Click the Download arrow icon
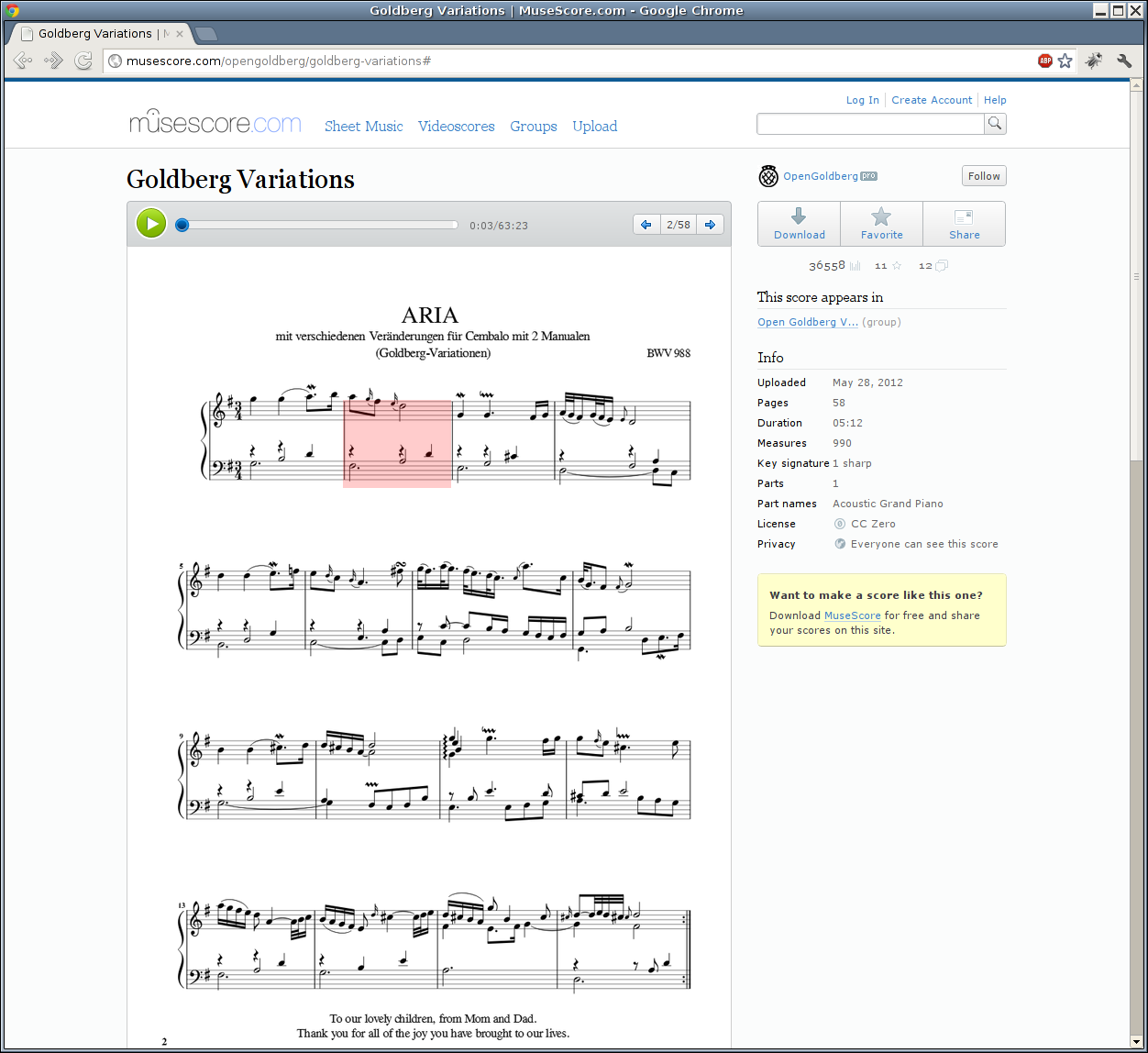 tap(799, 216)
